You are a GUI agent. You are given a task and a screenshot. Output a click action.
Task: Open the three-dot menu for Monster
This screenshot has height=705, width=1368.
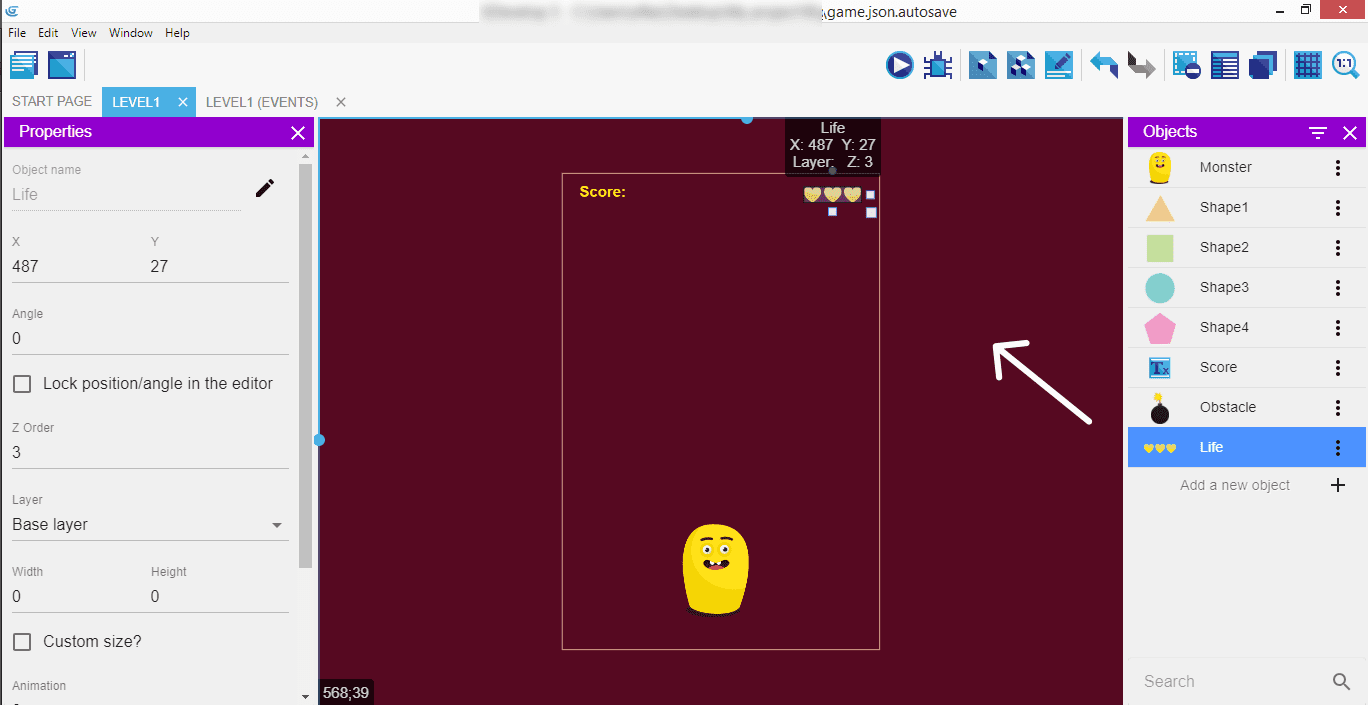tap(1338, 168)
